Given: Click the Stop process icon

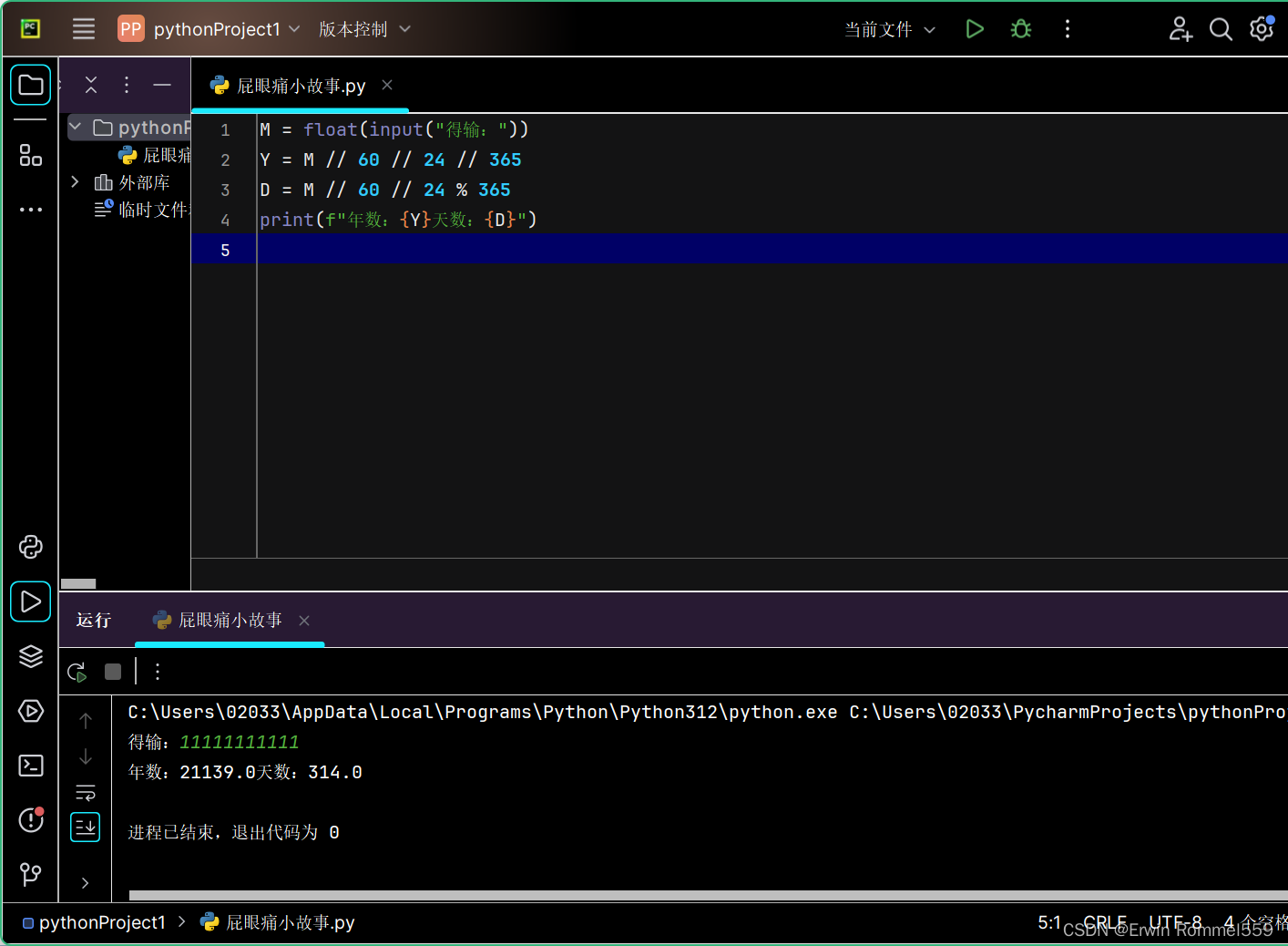Looking at the screenshot, I should 112,672.
